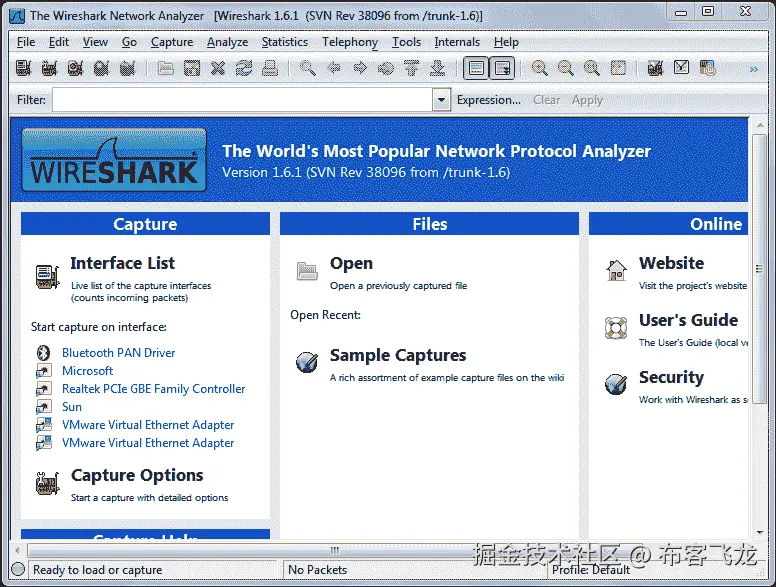This screenshot has width=776, height=587.
Task: Jump to first packet toolbar icon
Action: click(411, 68)
